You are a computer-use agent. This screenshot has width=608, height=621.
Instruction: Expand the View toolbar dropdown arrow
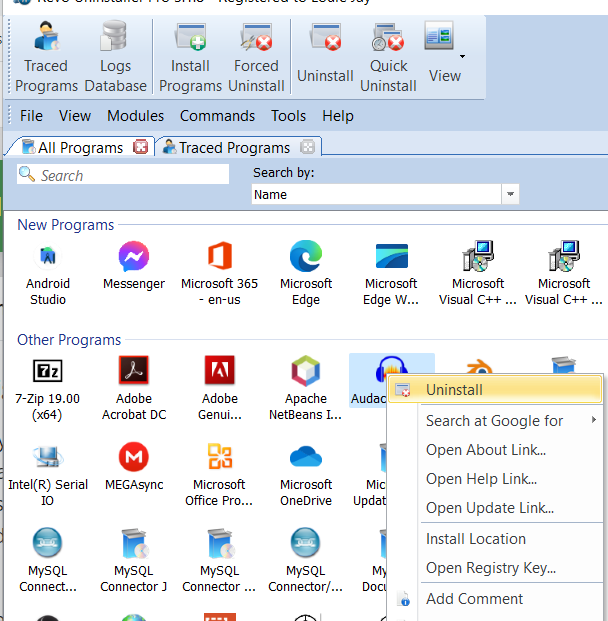point(462,57)
